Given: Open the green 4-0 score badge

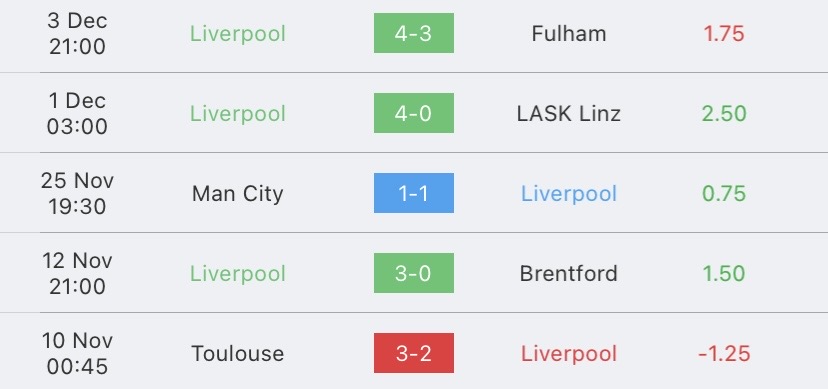Looking at the screenshot, I should point(413,113).
